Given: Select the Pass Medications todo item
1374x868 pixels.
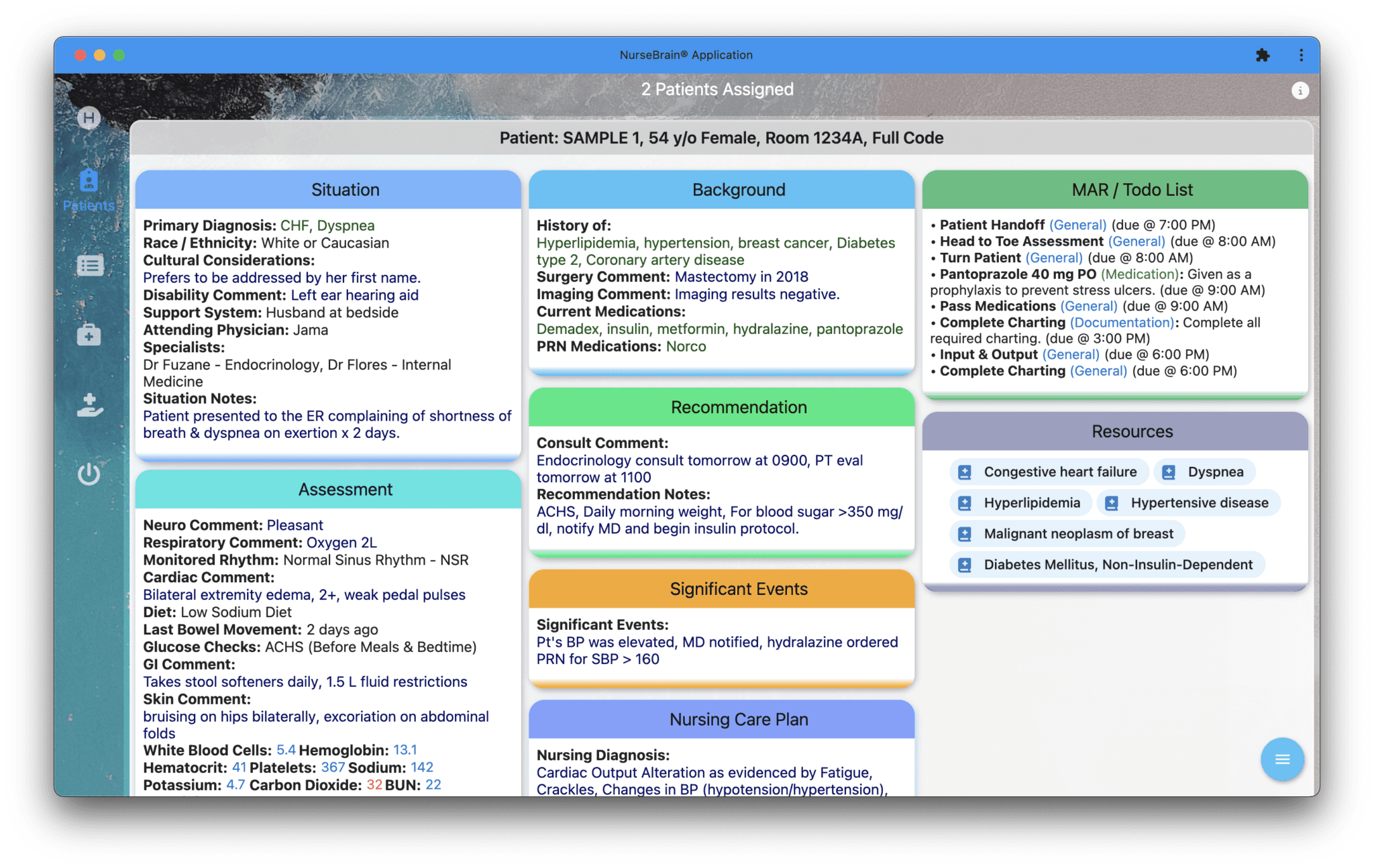Looking at the screenshot, I should coord(1079,307).
